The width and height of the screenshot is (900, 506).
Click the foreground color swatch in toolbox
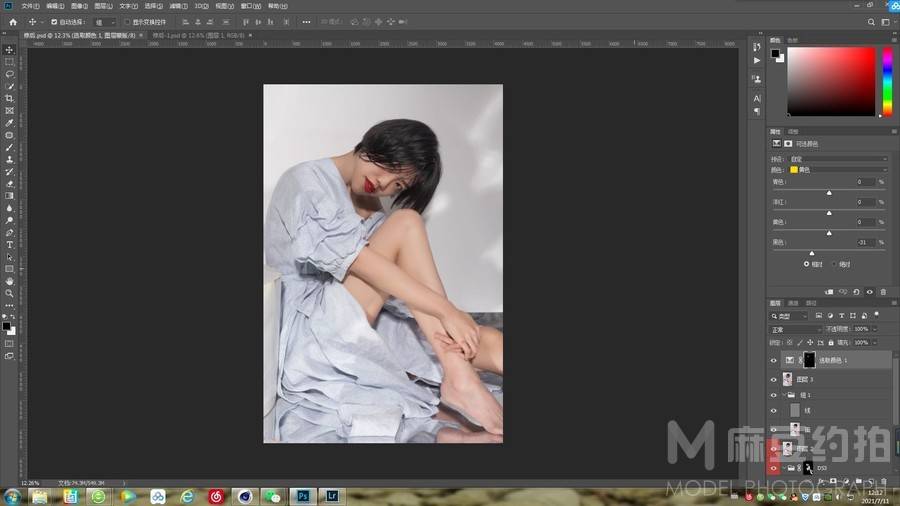[6, 326]
